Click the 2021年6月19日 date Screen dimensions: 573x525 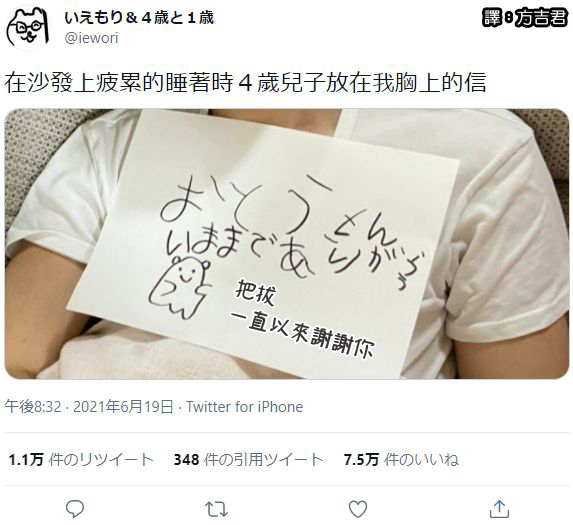[x=123, y=407]
